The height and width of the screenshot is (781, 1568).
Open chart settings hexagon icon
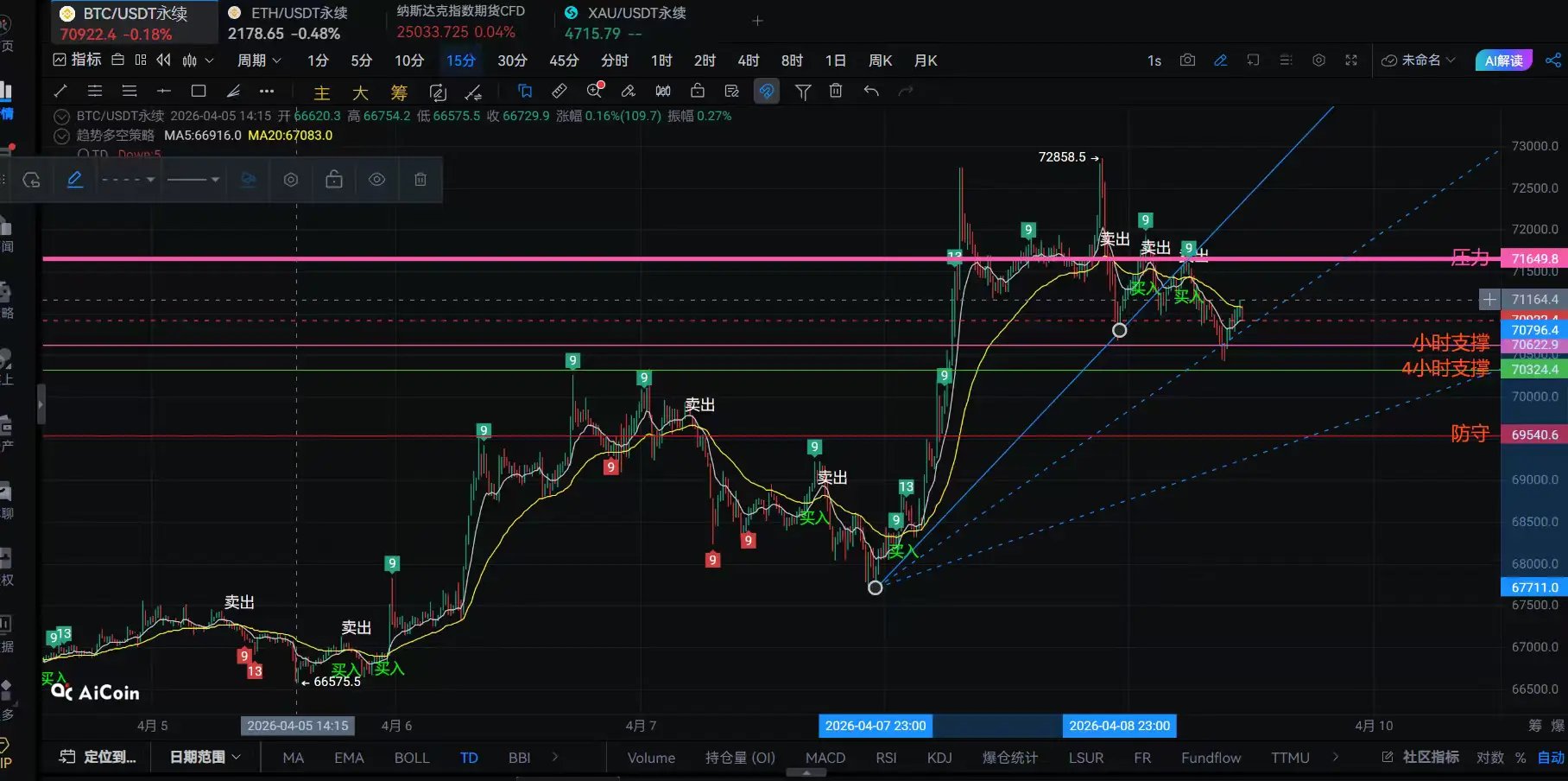[x=1318, y=60]
